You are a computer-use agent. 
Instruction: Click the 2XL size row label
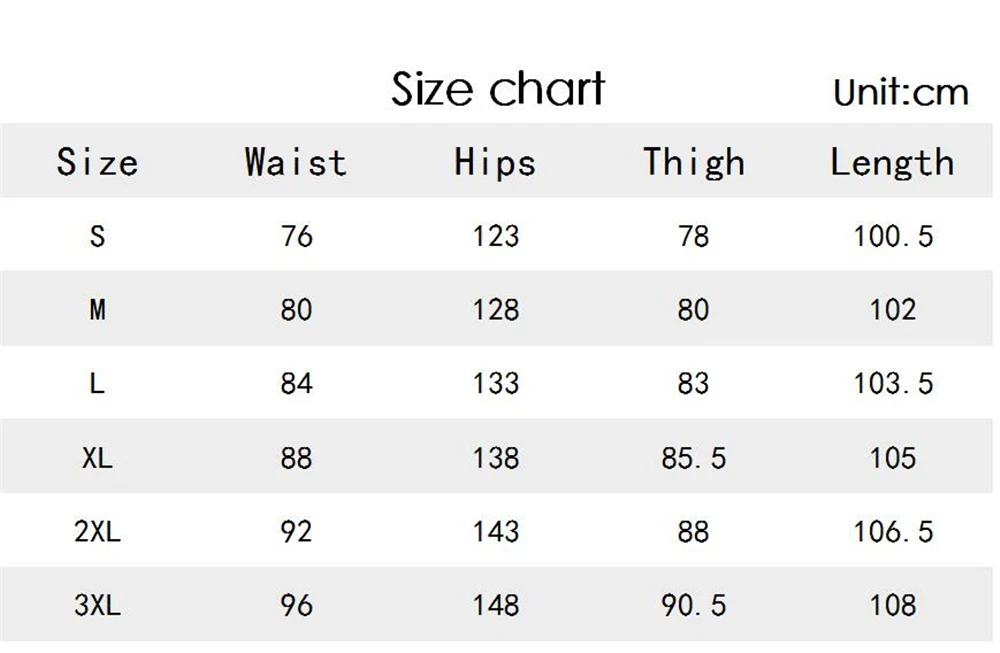(x=97, y=531)
